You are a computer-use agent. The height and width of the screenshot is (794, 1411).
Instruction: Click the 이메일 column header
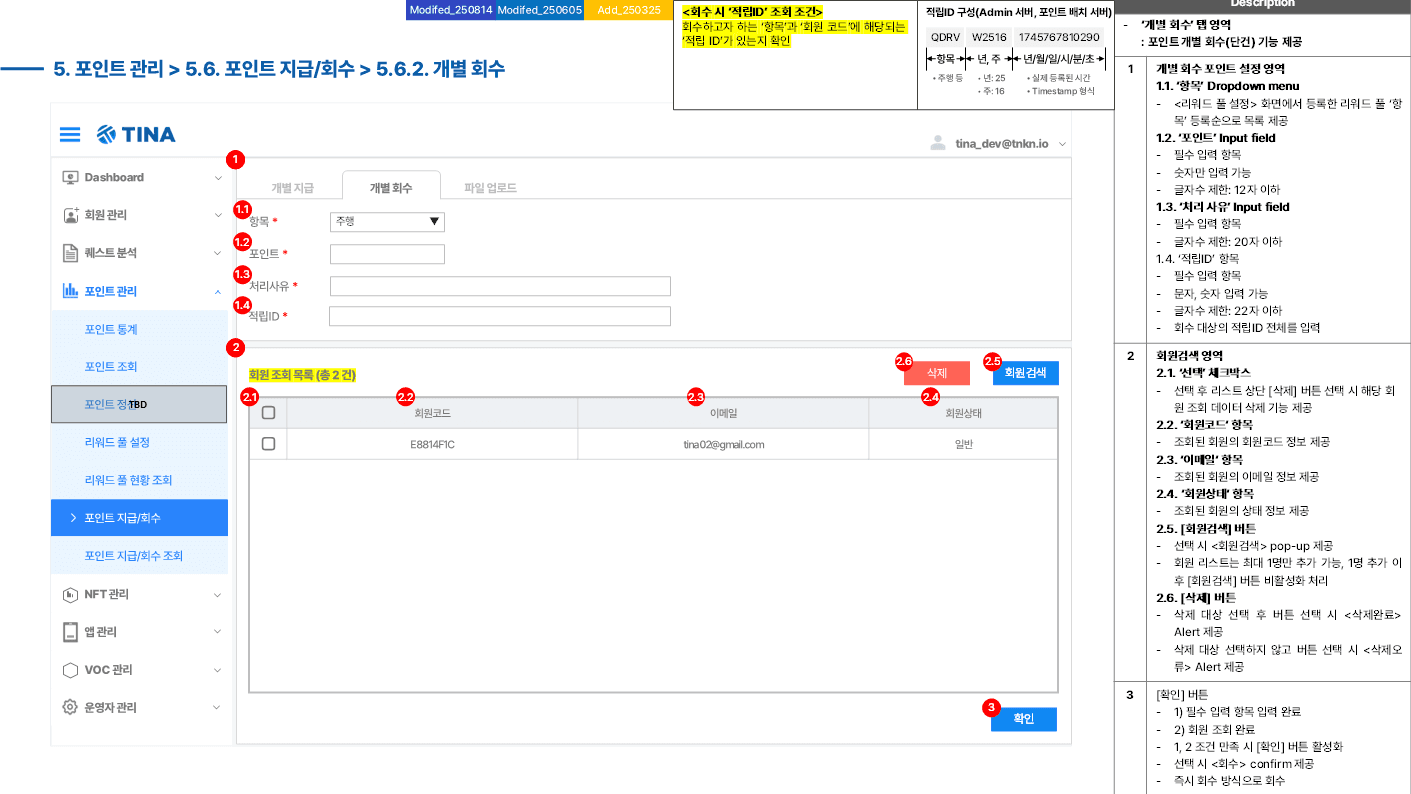click(723, 412)
